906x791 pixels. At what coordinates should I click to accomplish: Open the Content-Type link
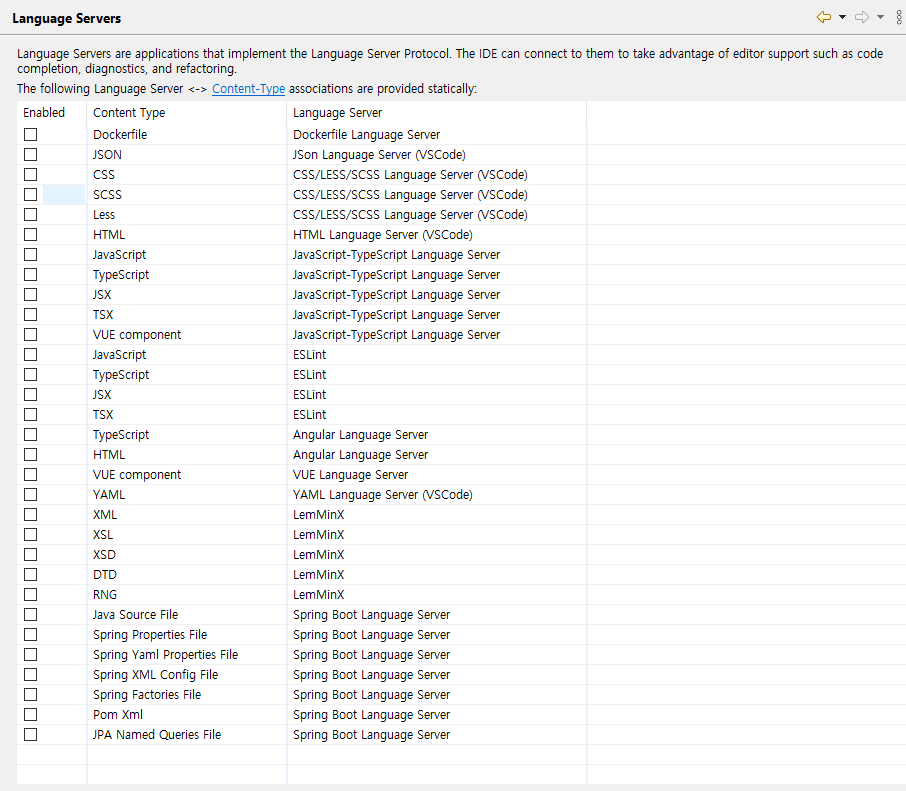[x=248, y=88]
